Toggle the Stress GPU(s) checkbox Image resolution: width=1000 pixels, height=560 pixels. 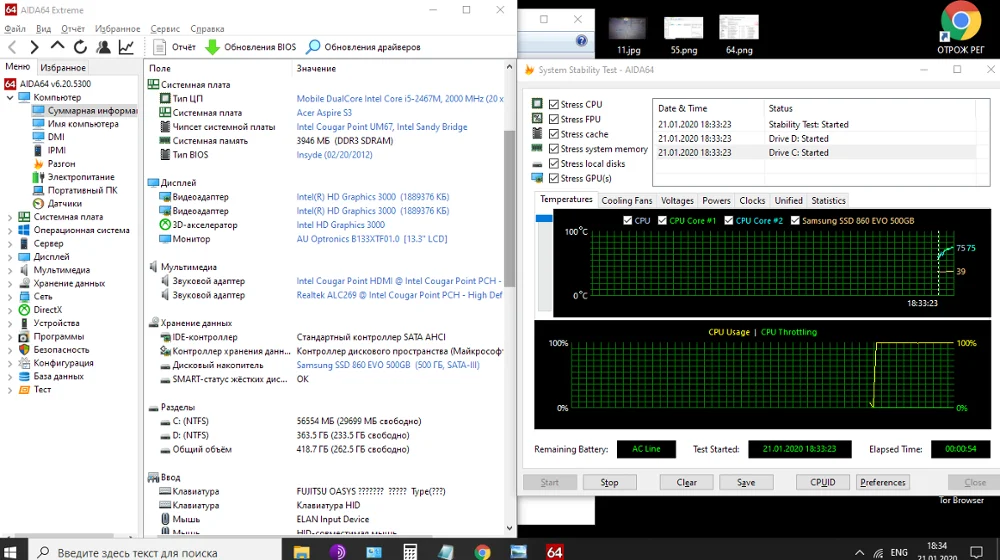pyautogui.click(x=554, y=178)
